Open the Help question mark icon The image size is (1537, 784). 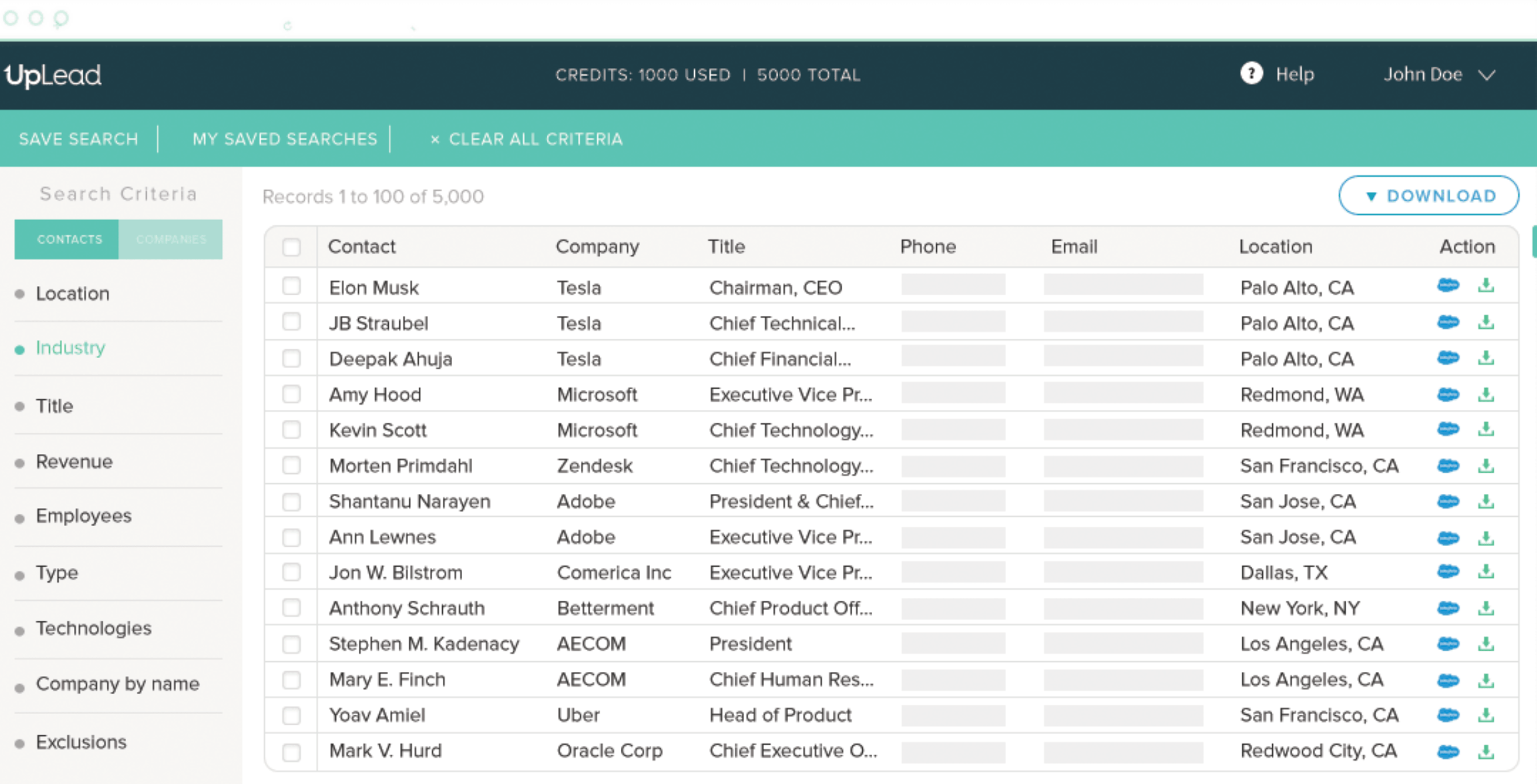click(x=1251, y=73)
